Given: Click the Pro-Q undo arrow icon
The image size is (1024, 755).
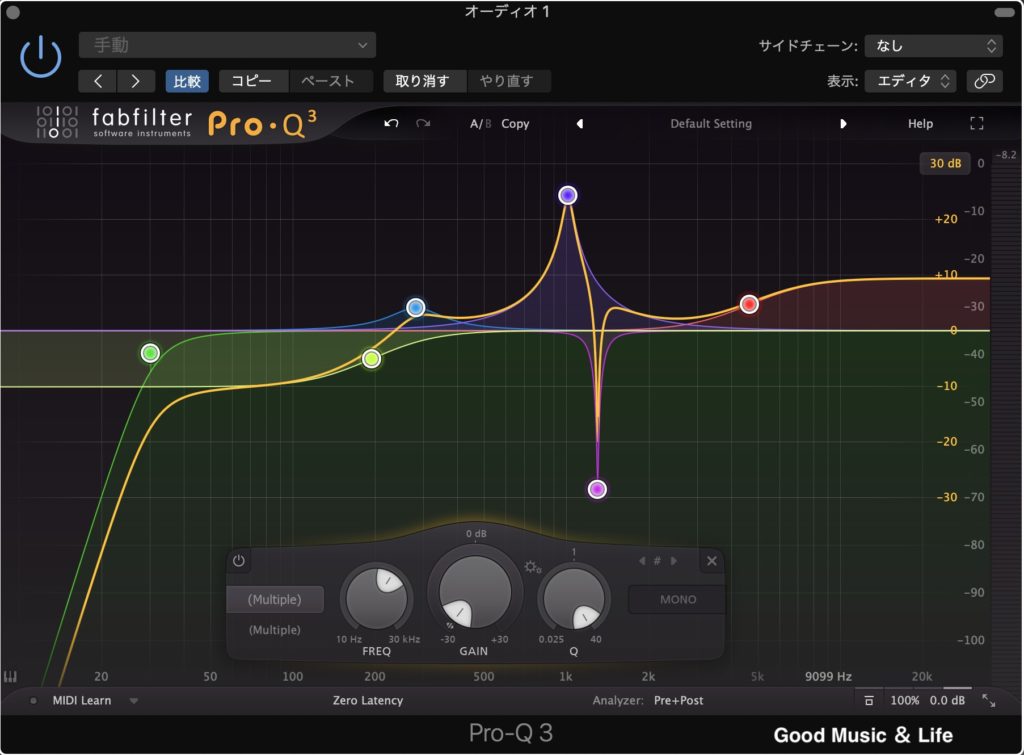Looking at the screenshot, I should 391,123.
